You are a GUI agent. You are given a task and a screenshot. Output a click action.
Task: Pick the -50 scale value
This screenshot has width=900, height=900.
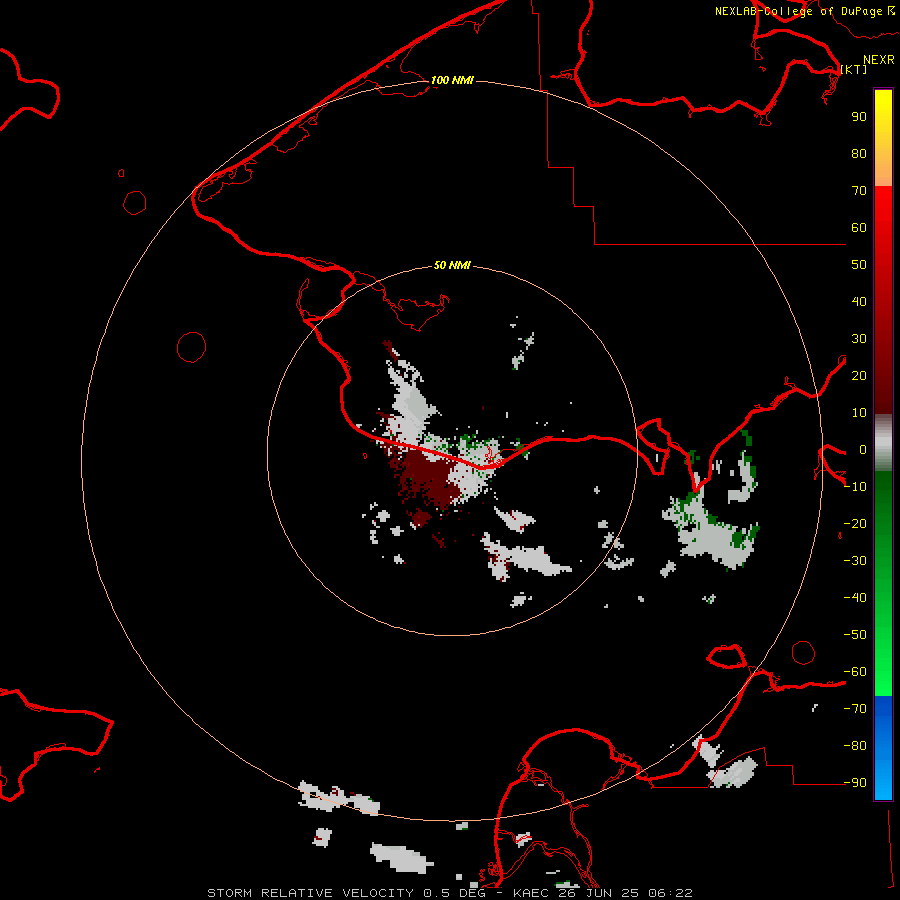tap(855, 635)
